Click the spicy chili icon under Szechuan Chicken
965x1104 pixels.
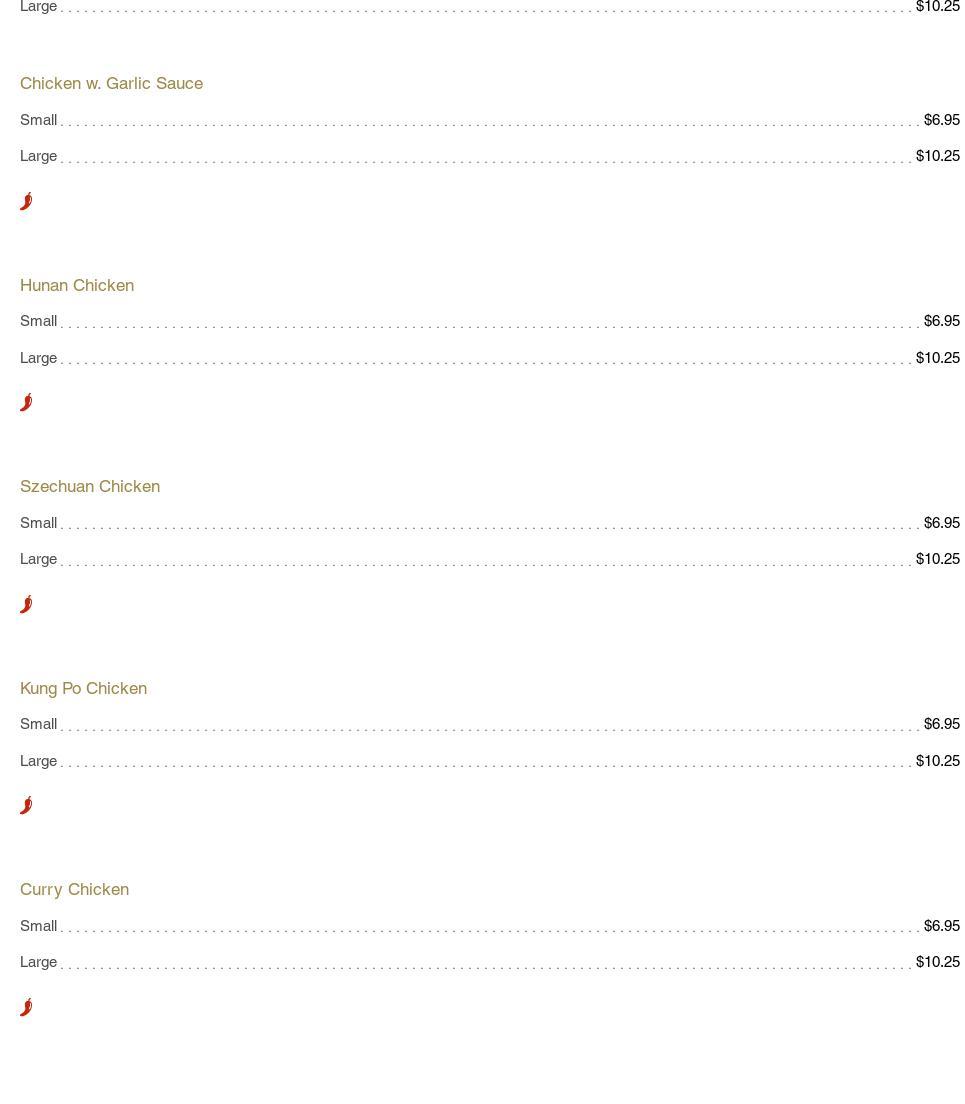tap(26, 604)
